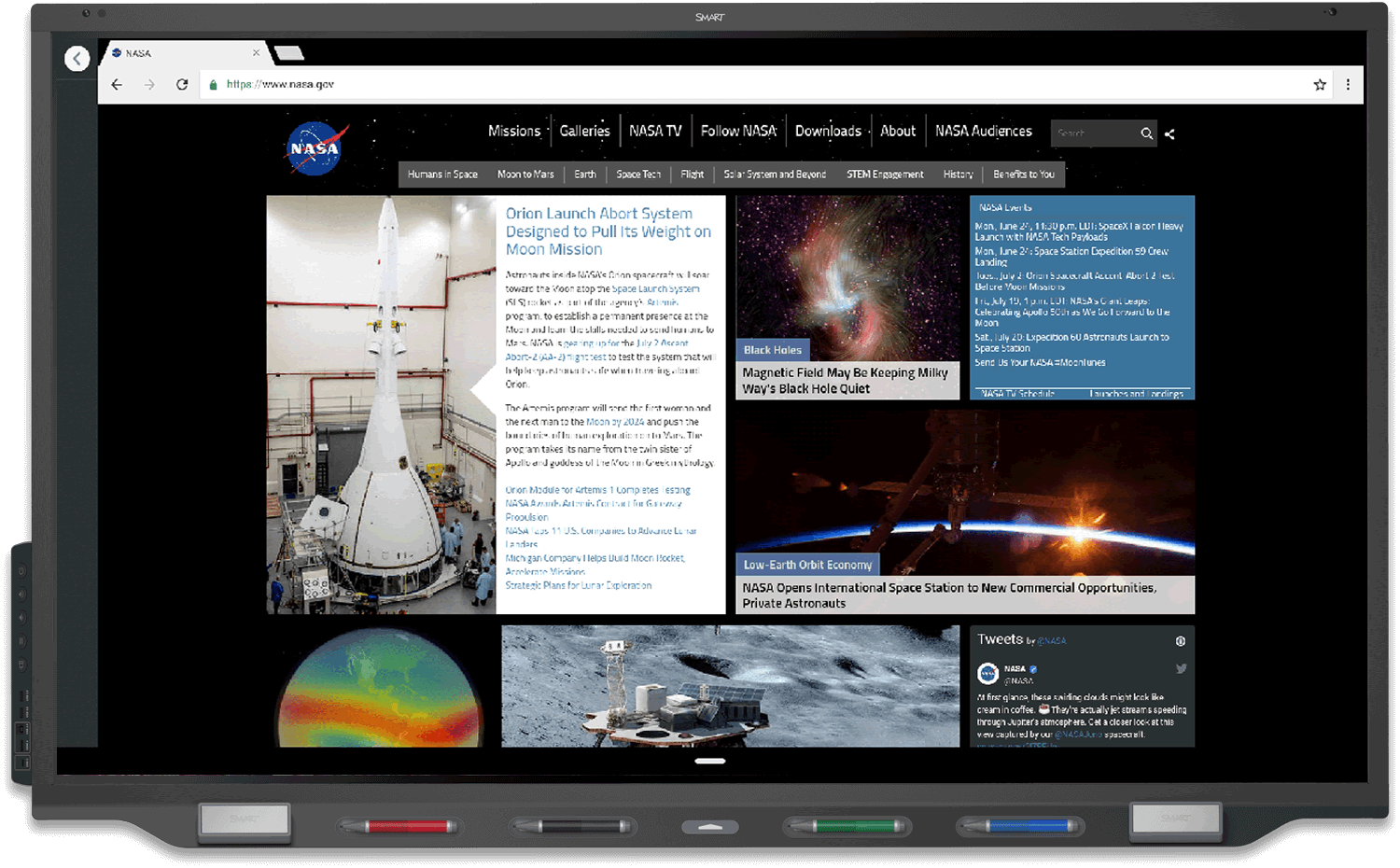Click the NASA meatball logo
Screen dimensions: 1400x868
click(315, 148)
